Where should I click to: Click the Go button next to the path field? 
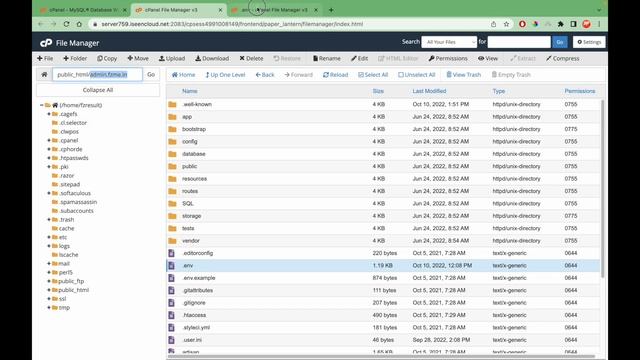151,74
